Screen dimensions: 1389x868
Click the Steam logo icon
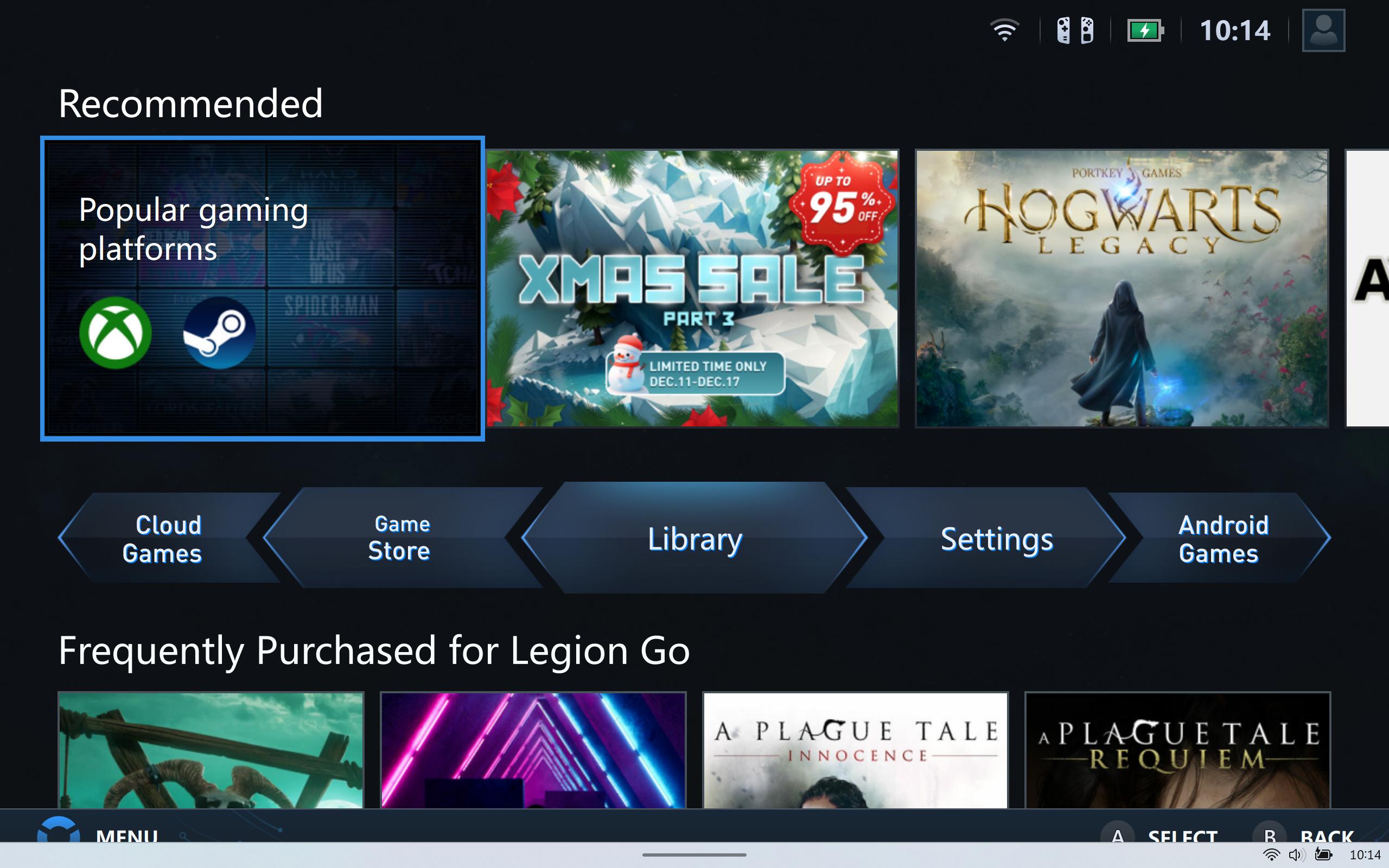[219, 333]
